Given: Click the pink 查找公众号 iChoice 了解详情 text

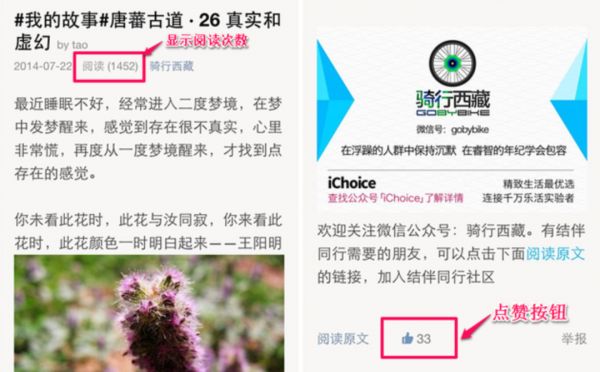Looking at the screenshot, I should [x=395, y=198].
